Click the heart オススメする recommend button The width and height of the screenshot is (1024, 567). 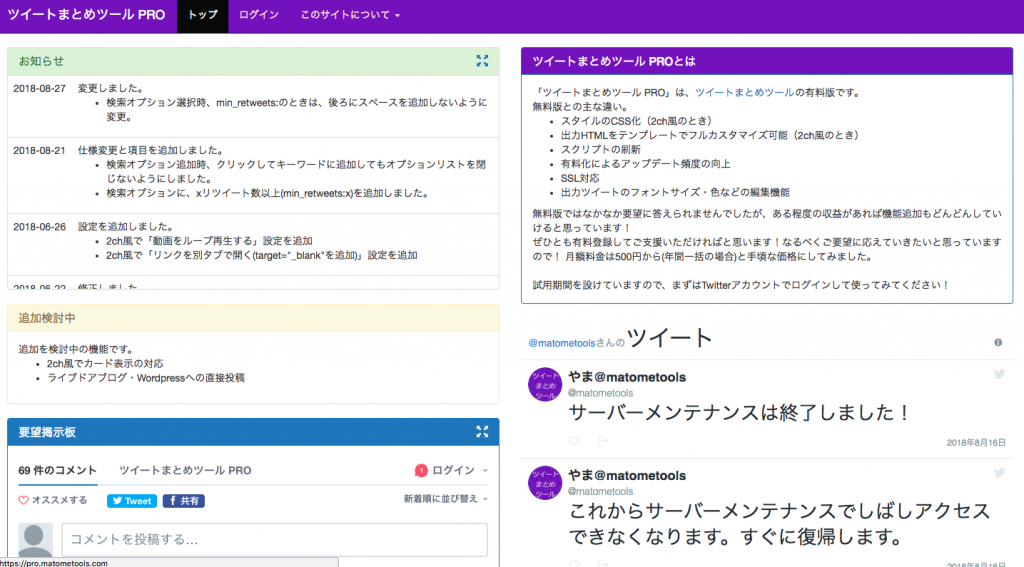(53, 500)
